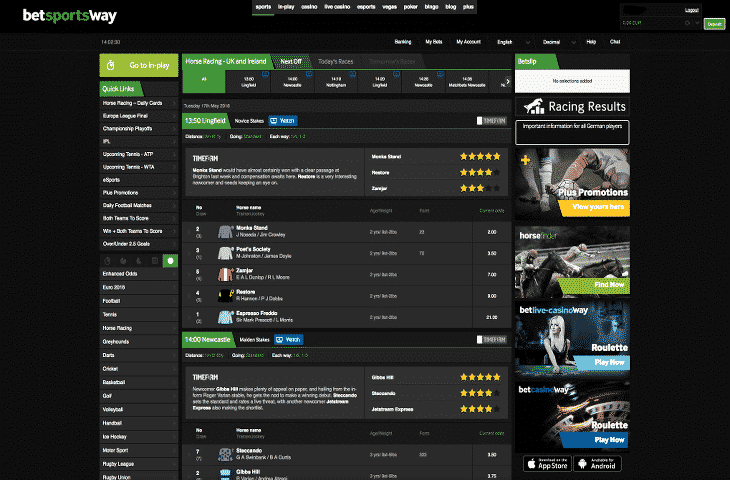
Task: Click live casino Roulette Play Now banner
Action: click(x=572, y=339)
